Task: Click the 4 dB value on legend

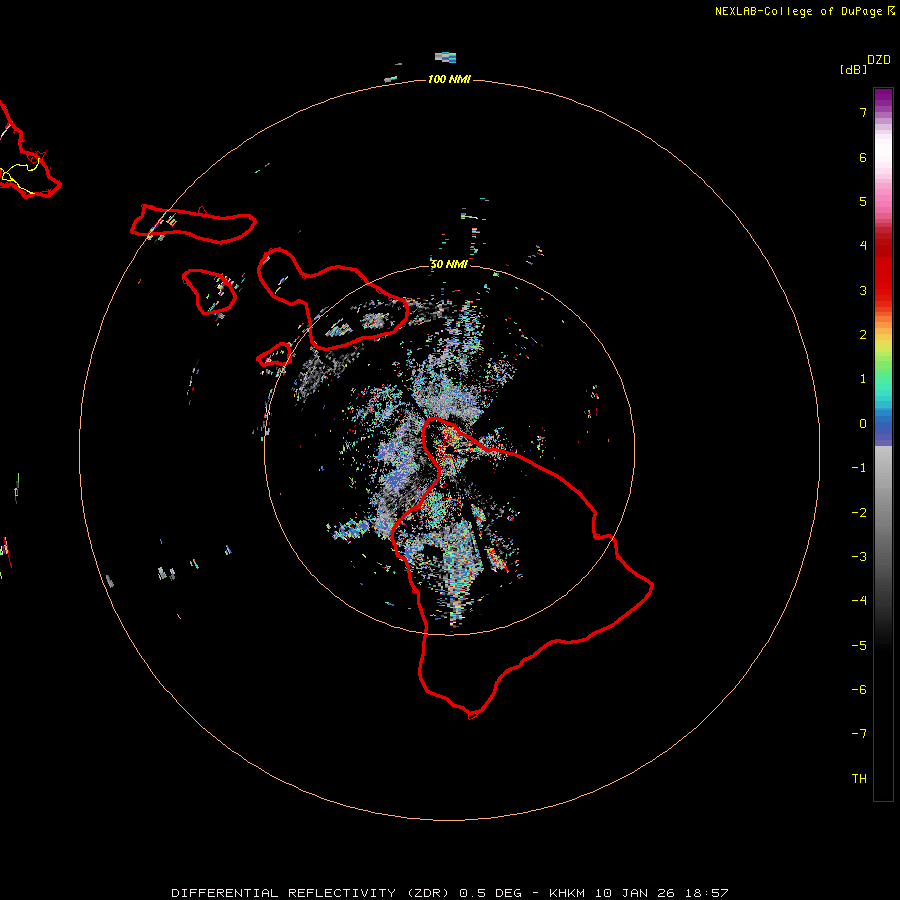Action: click(863, 246)
